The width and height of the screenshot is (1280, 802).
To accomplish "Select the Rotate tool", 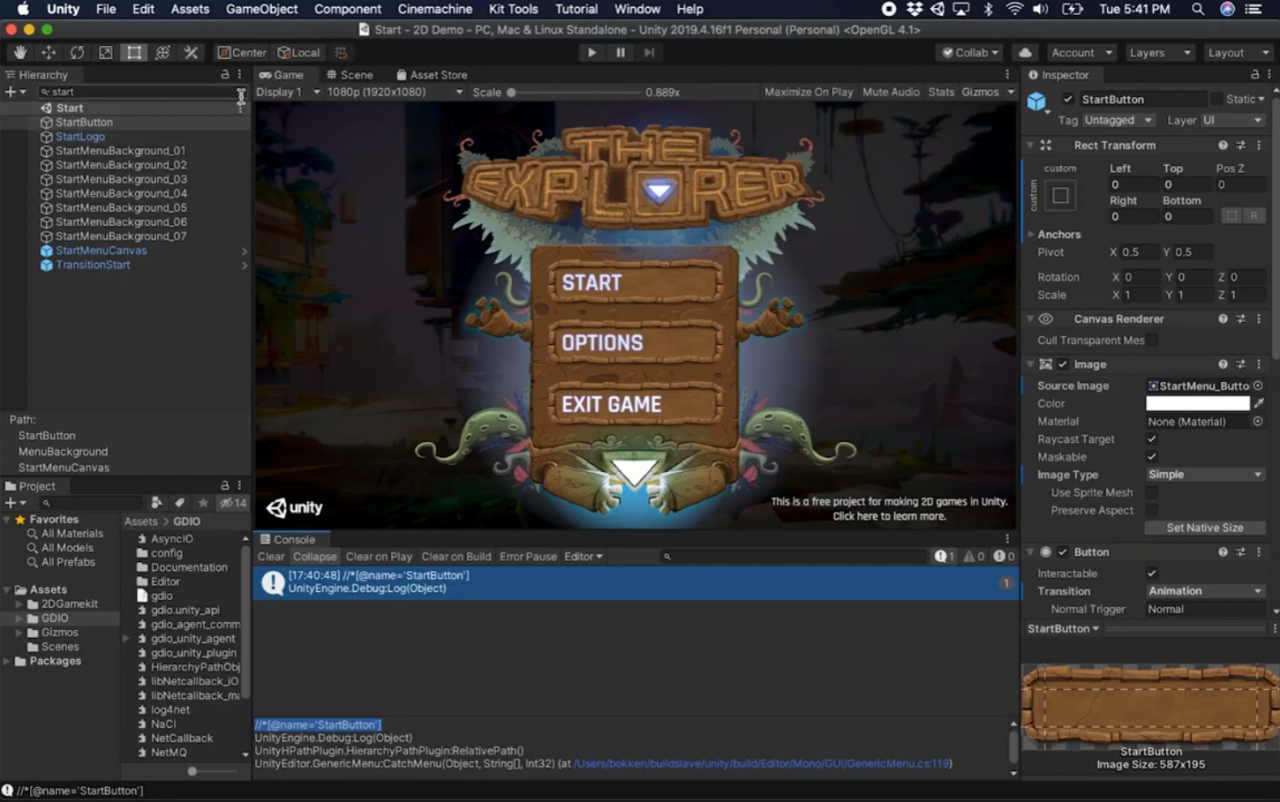I will (x=77, y=53).
